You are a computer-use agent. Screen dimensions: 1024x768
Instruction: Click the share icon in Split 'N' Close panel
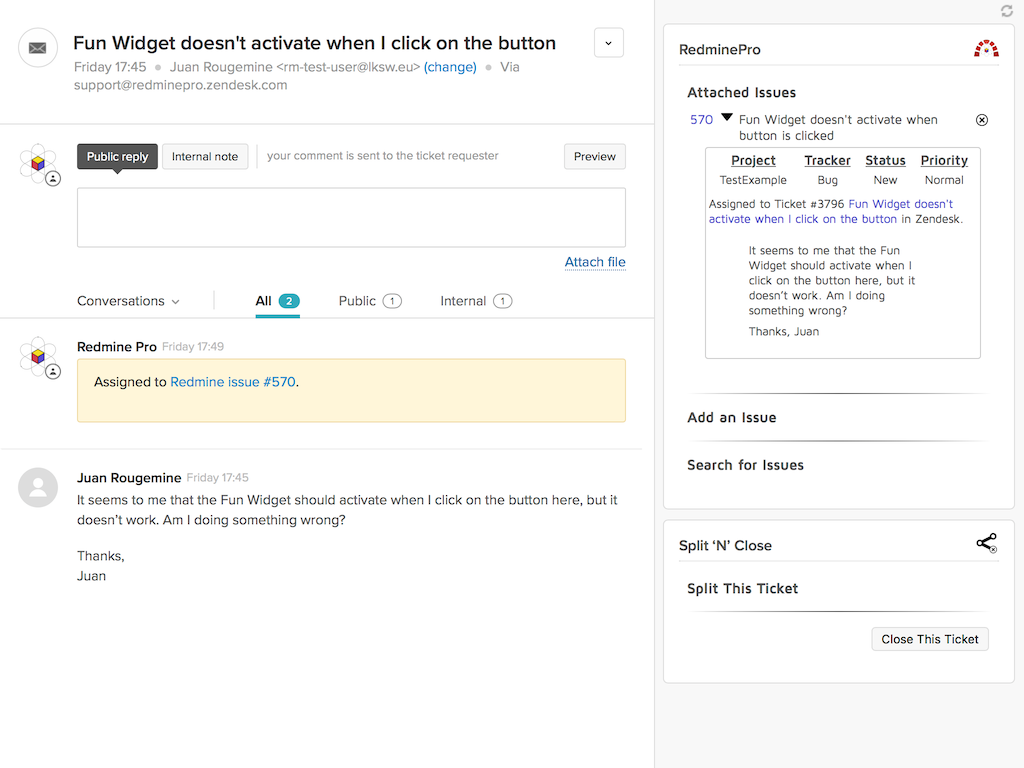(986, 542)
